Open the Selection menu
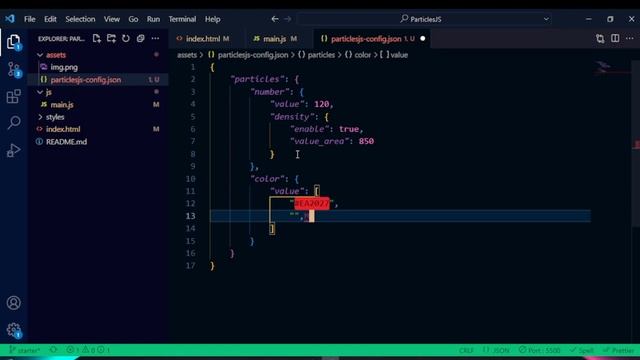 (x=80, y=19)
